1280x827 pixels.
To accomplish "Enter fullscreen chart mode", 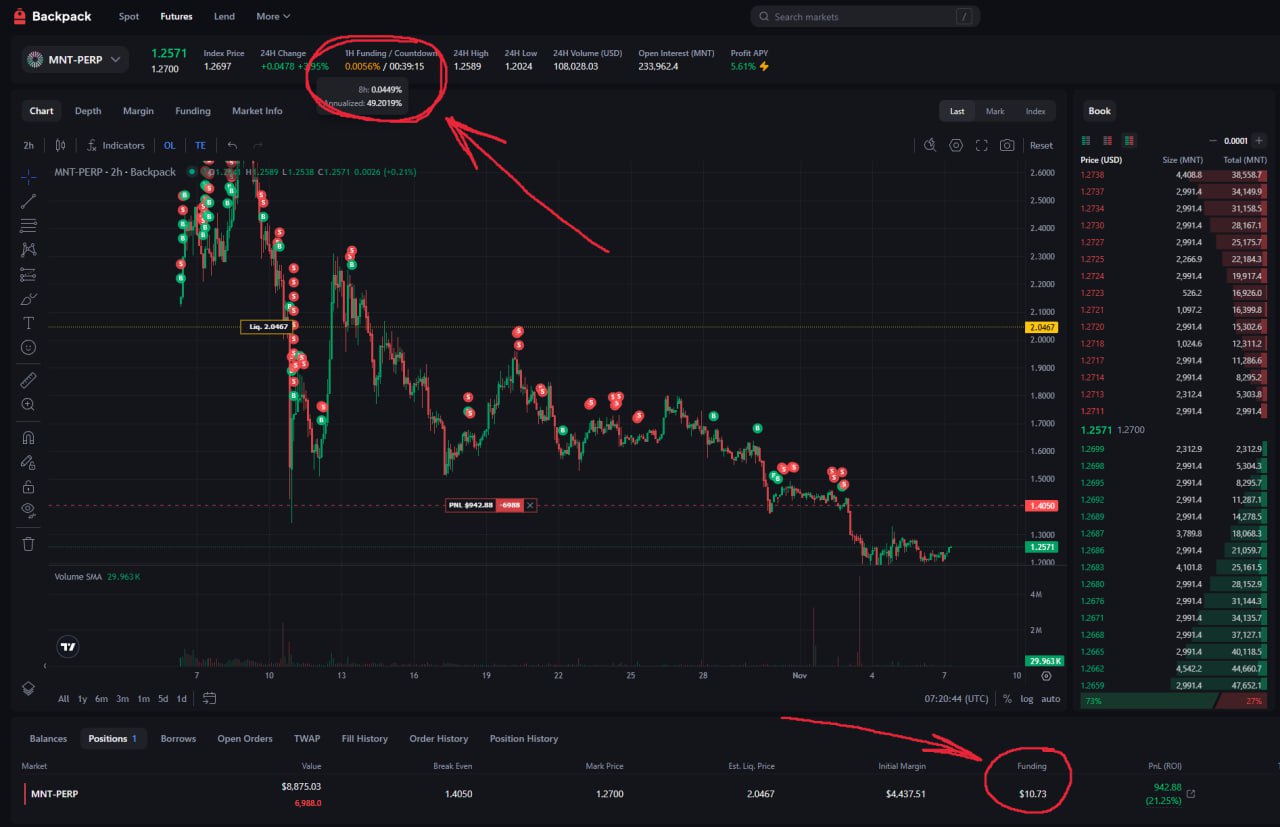I will 981,145.
